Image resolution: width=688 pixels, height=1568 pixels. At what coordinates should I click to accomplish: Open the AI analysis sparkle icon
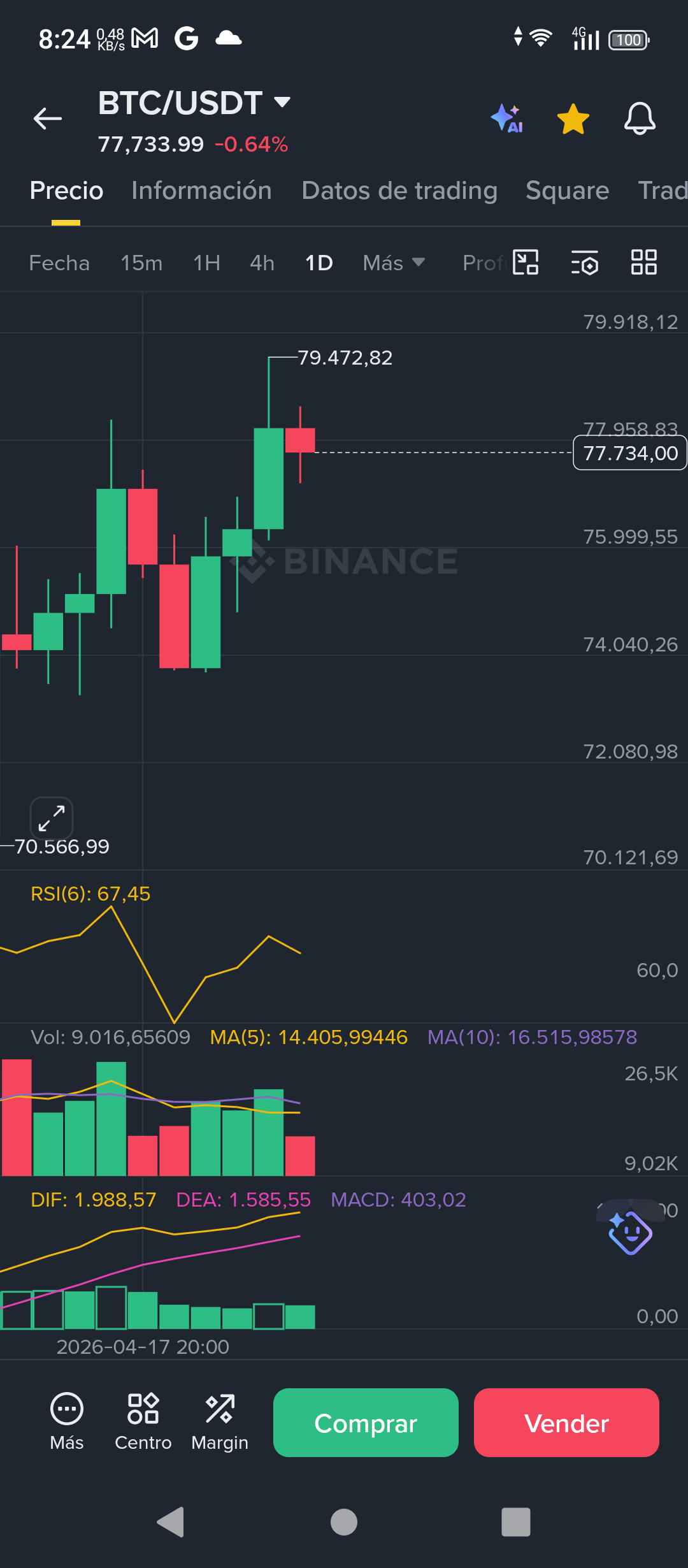point(508,119)
